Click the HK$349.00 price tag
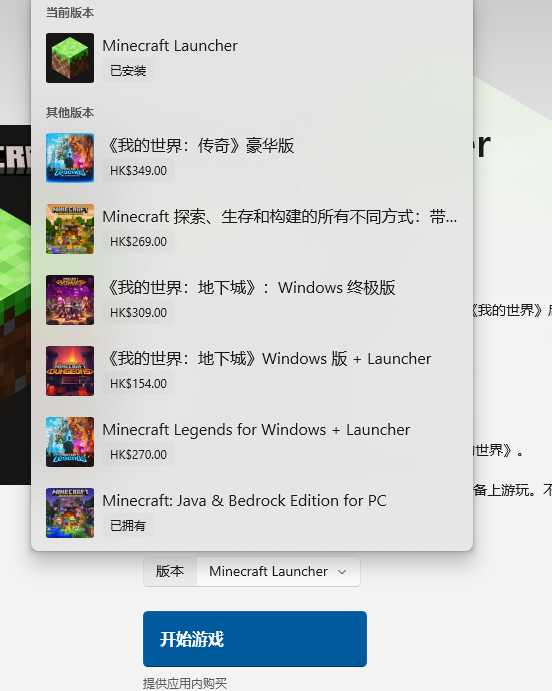 coord(138,171)
